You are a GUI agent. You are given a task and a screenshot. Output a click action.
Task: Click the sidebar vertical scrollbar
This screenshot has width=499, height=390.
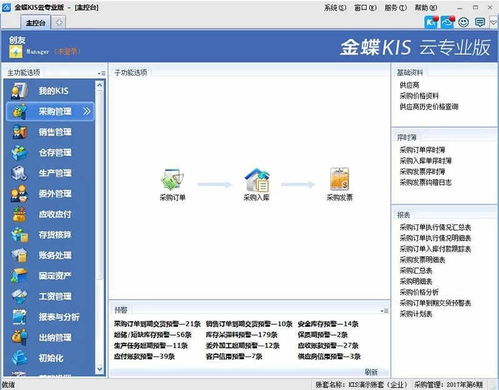99,227
